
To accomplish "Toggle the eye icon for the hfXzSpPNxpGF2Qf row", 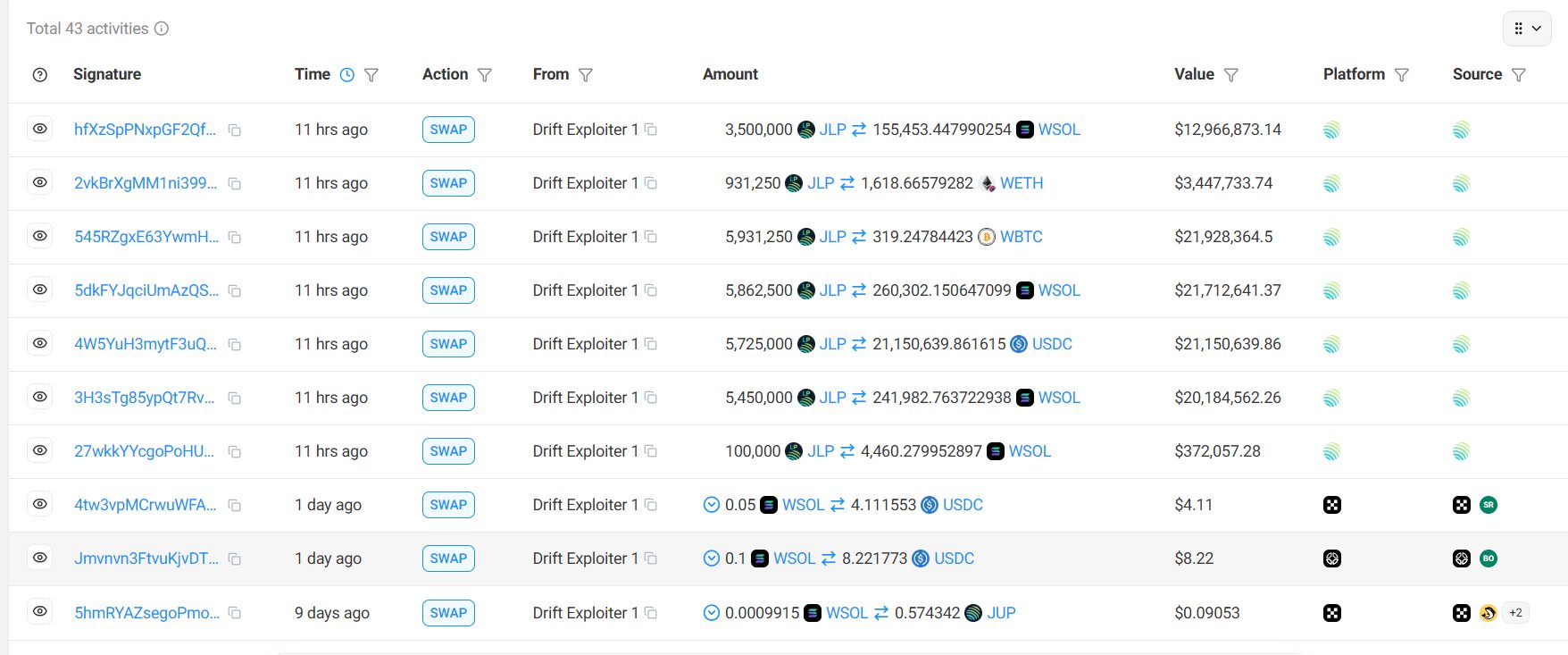I will (x=40, y=129).
